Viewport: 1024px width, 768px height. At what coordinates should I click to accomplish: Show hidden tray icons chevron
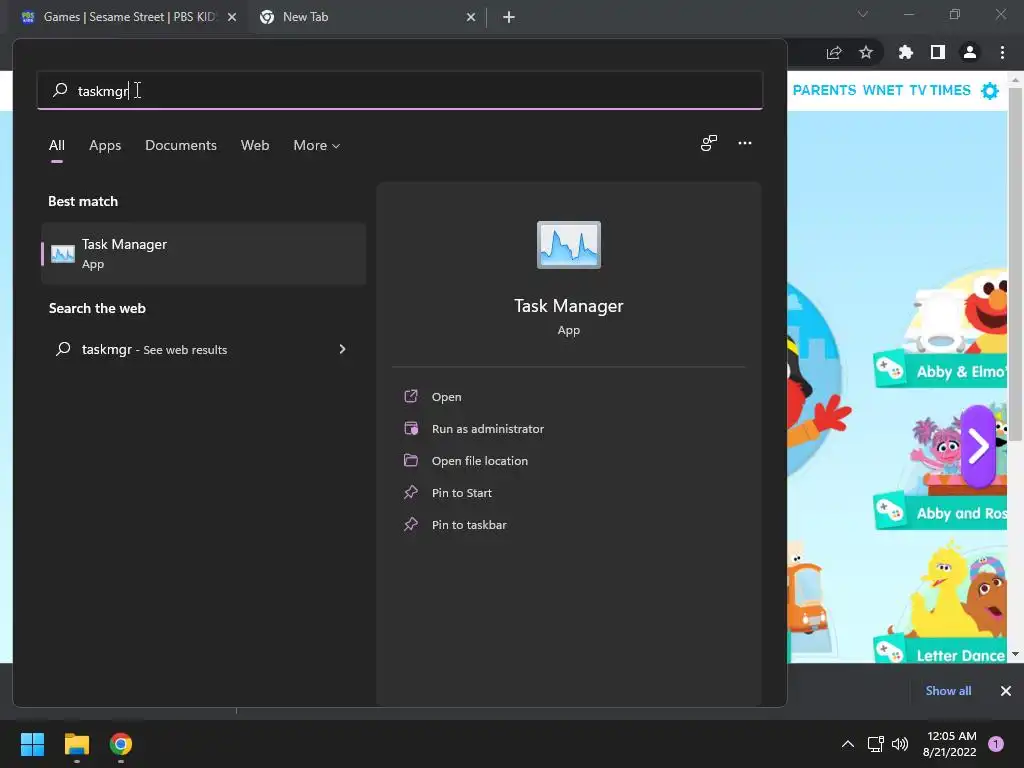coord(848,744)
